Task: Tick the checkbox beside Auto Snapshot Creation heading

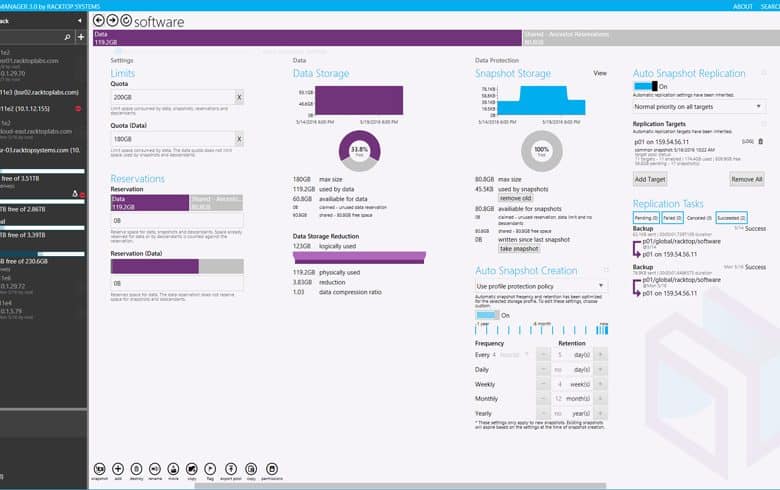Action: click(x=606, y=270)
